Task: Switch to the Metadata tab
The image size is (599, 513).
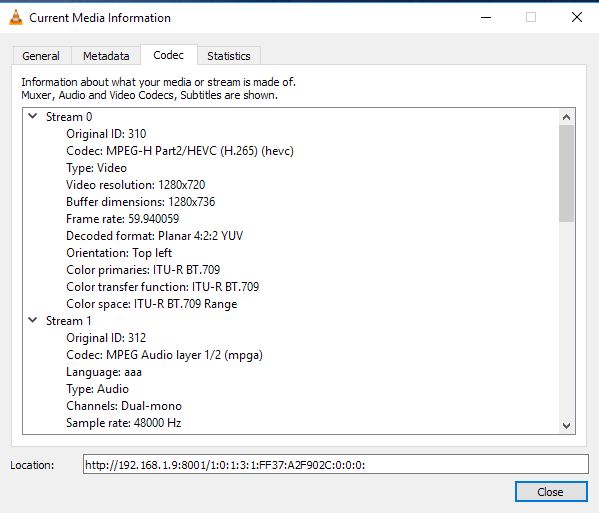Action: click(x=106, y=56)
